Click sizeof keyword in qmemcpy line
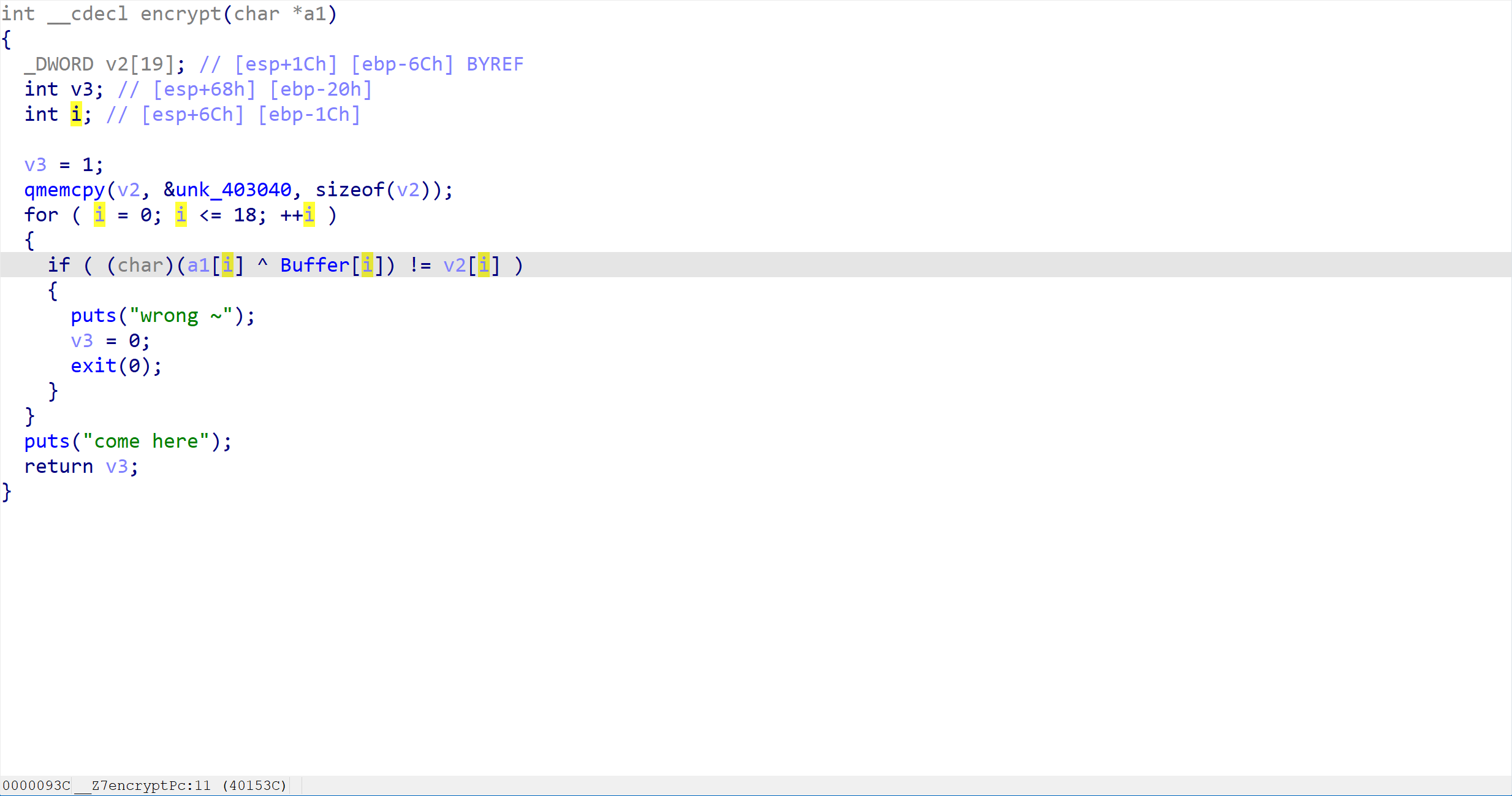The image size is (1512, 796). [349, 189]
